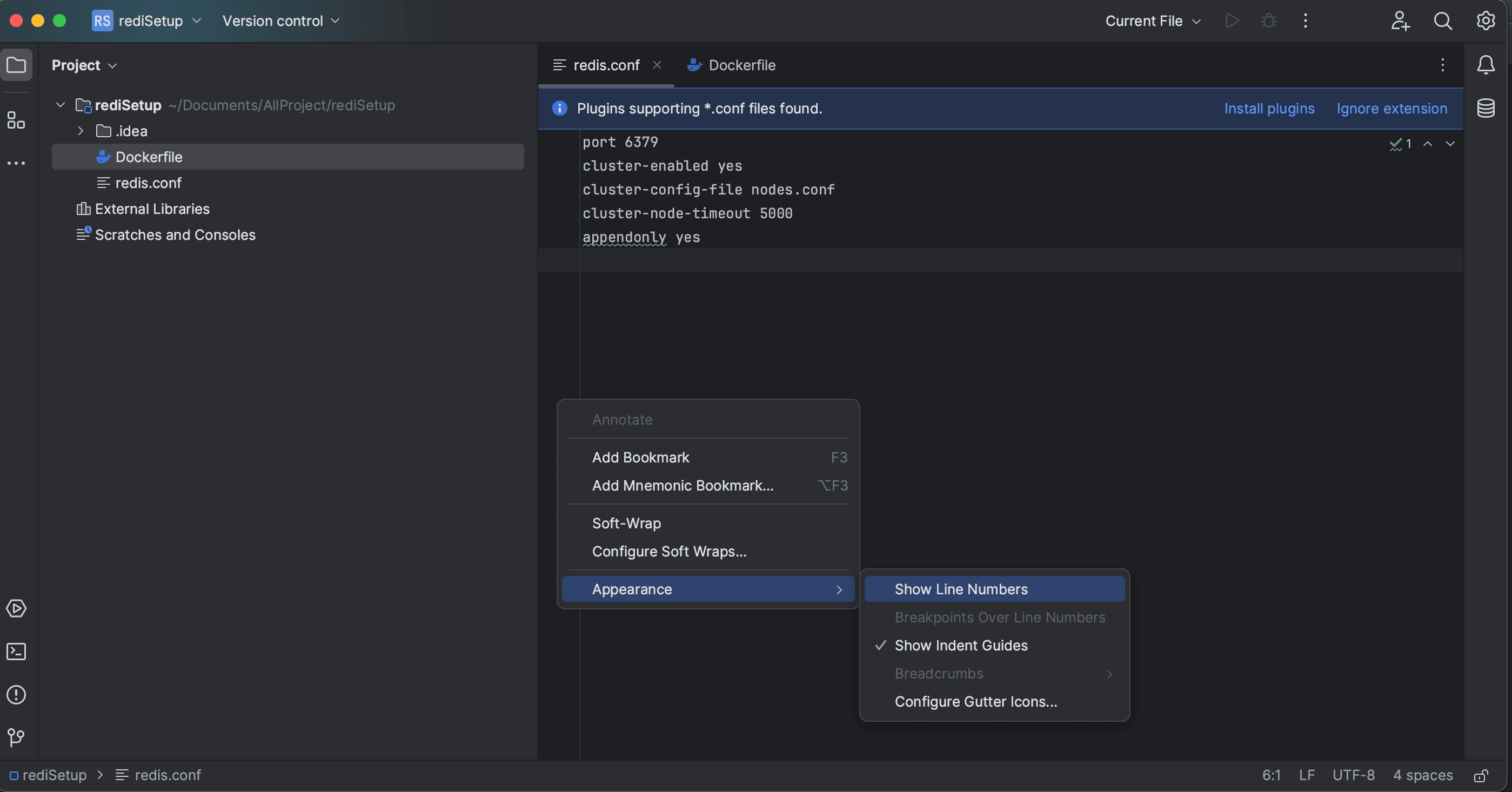Show more tool windows via ellipsis
This screenshot has height=792, width=1512.
point(16,163)
